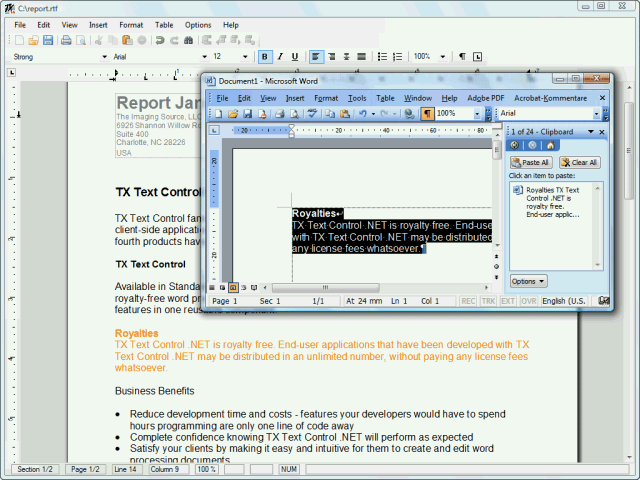Click the Home icon in Clipboard pane
Viewport: 640px width, 480px height.
[549, 145]
